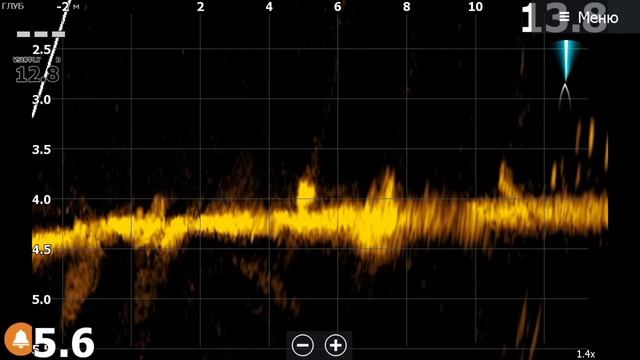
Task: Tap the 3.0 depth scale mark
Action: click(41, 100)
